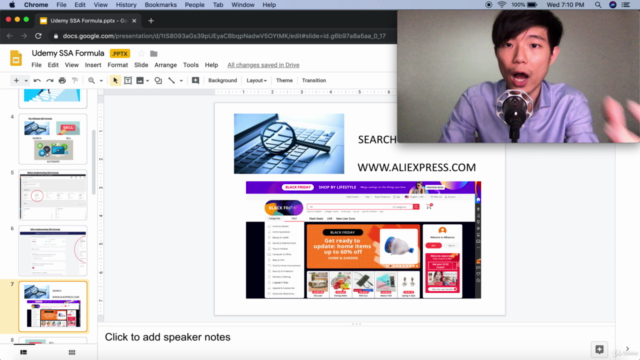Open the History menu in menu bar
The image size is (640, 360).
(126, 5)
